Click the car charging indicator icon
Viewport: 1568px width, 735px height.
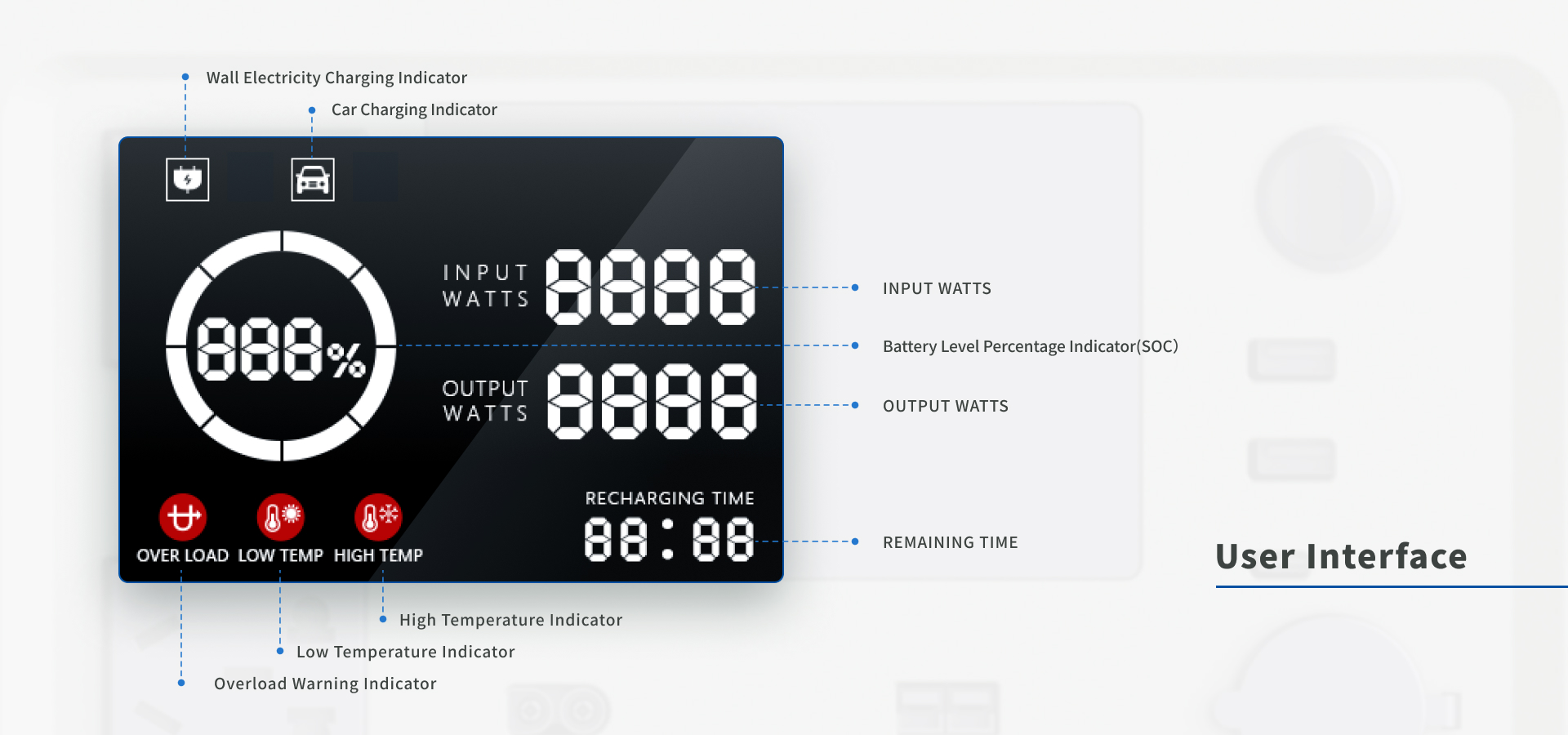point(313,180)
